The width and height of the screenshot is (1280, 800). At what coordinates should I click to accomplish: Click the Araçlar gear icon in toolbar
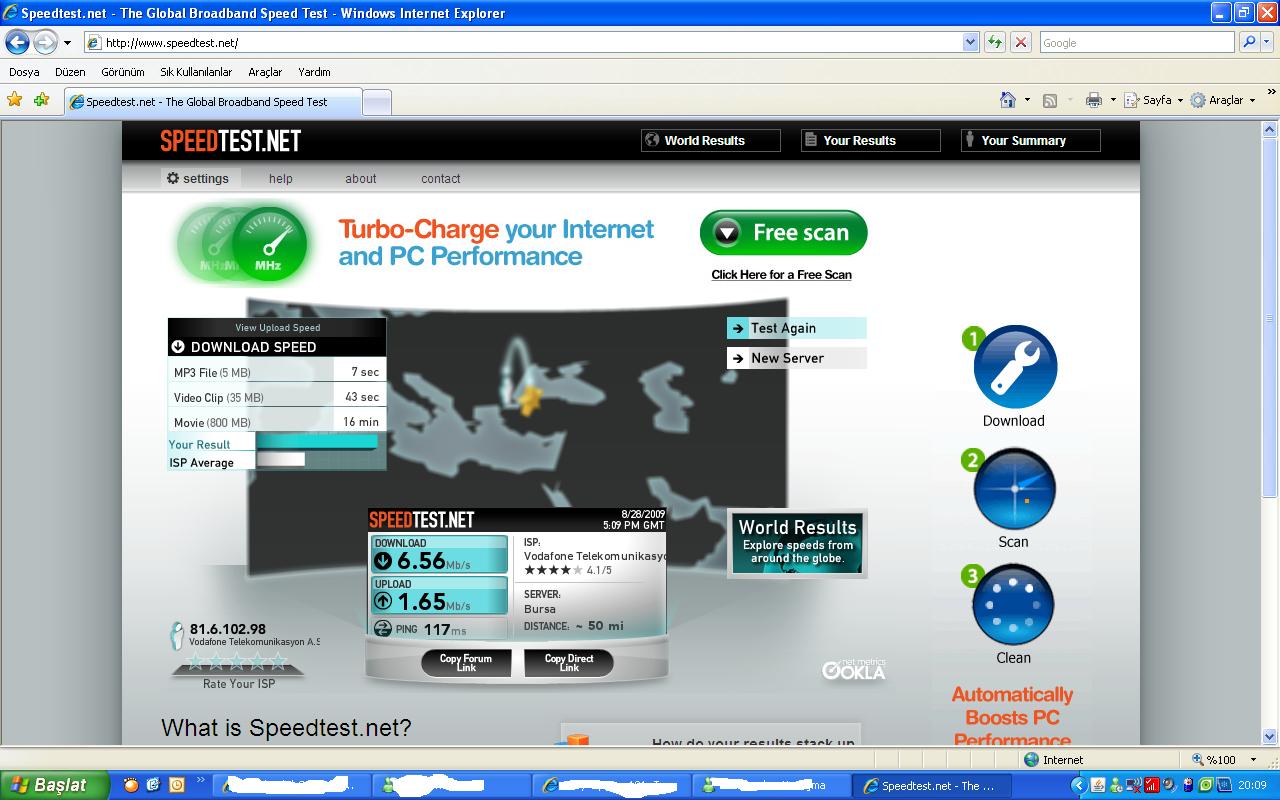[x=1198, y=100]
